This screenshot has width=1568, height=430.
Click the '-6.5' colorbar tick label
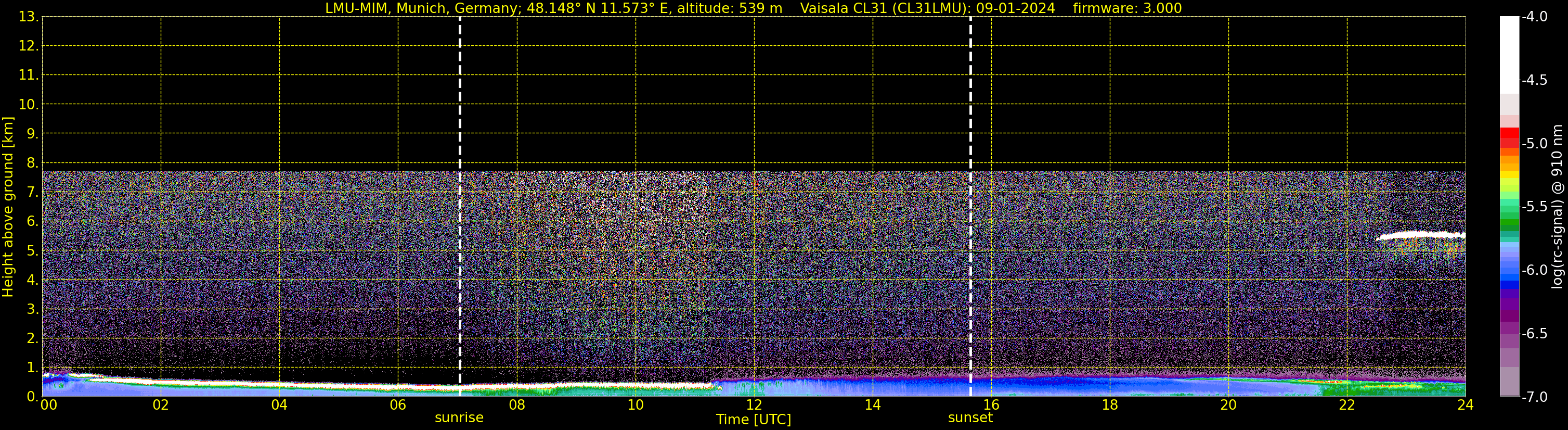coord(1534,334)
